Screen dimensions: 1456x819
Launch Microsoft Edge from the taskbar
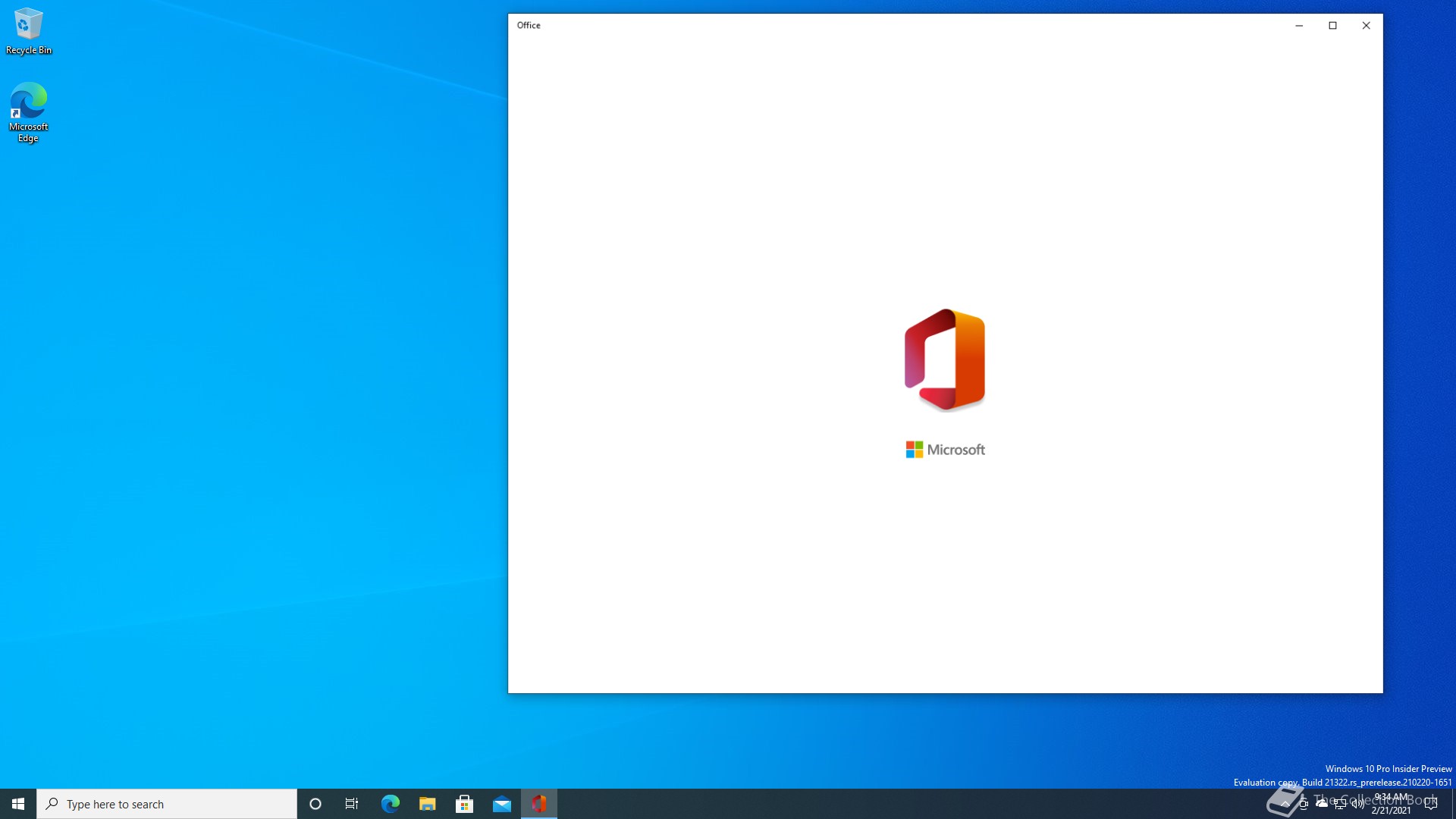coord(390,804)
